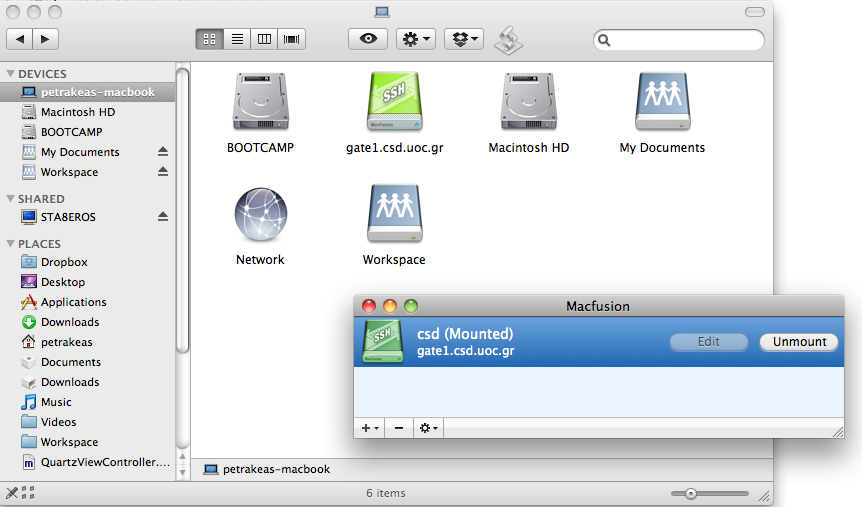This screenshot has width=862, height=507.
Task: Click petrakeas-macbook in the path bar
Action: [267, 469]
